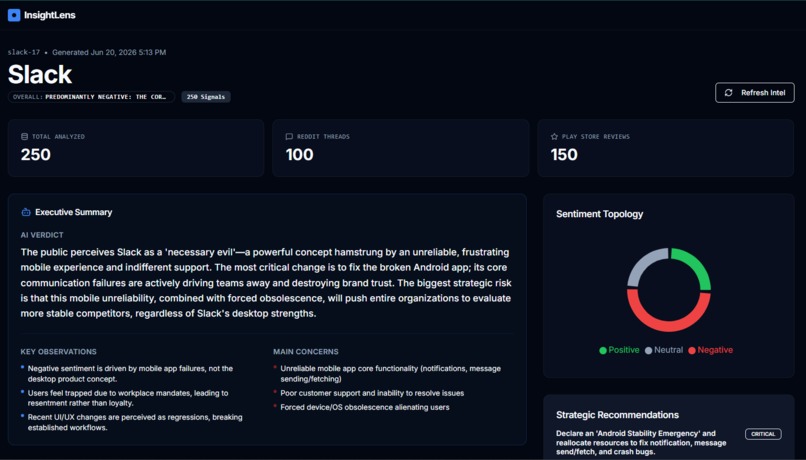Click 'Unreliable mobile app core functionality' concern
The height and width of the screenshot is (460, 806).
point(391,374)
